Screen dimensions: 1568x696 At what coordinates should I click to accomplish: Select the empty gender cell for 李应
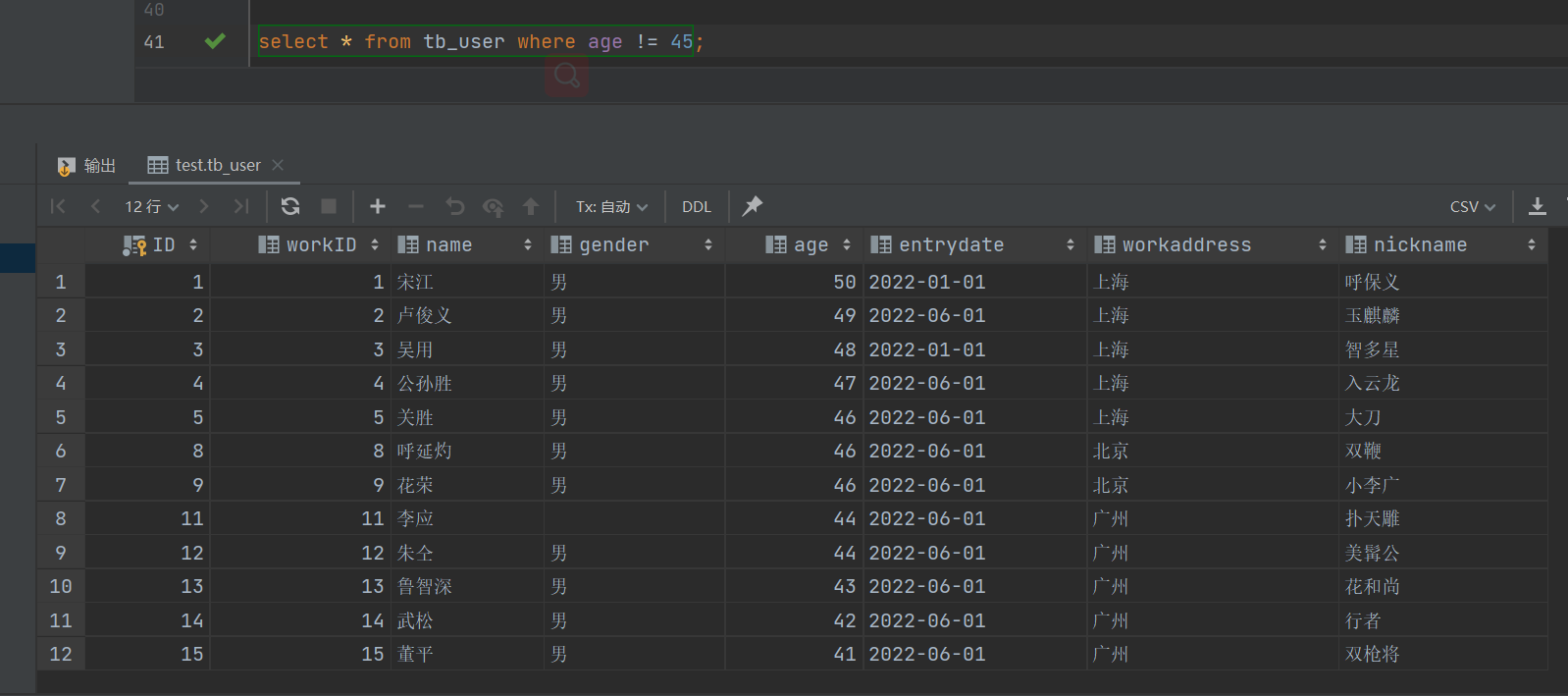click(x=634, y=518)
